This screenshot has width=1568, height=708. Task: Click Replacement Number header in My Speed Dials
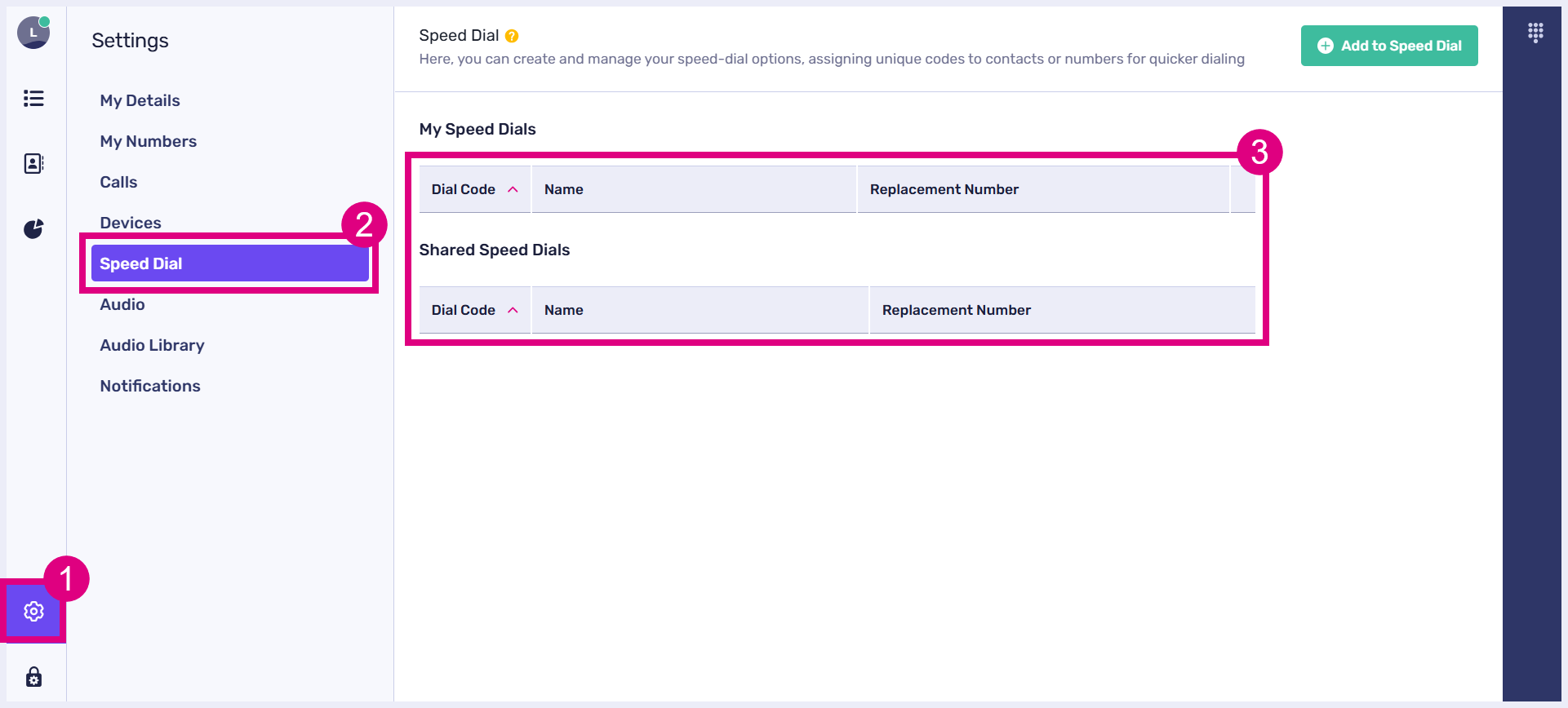(944, 189)
